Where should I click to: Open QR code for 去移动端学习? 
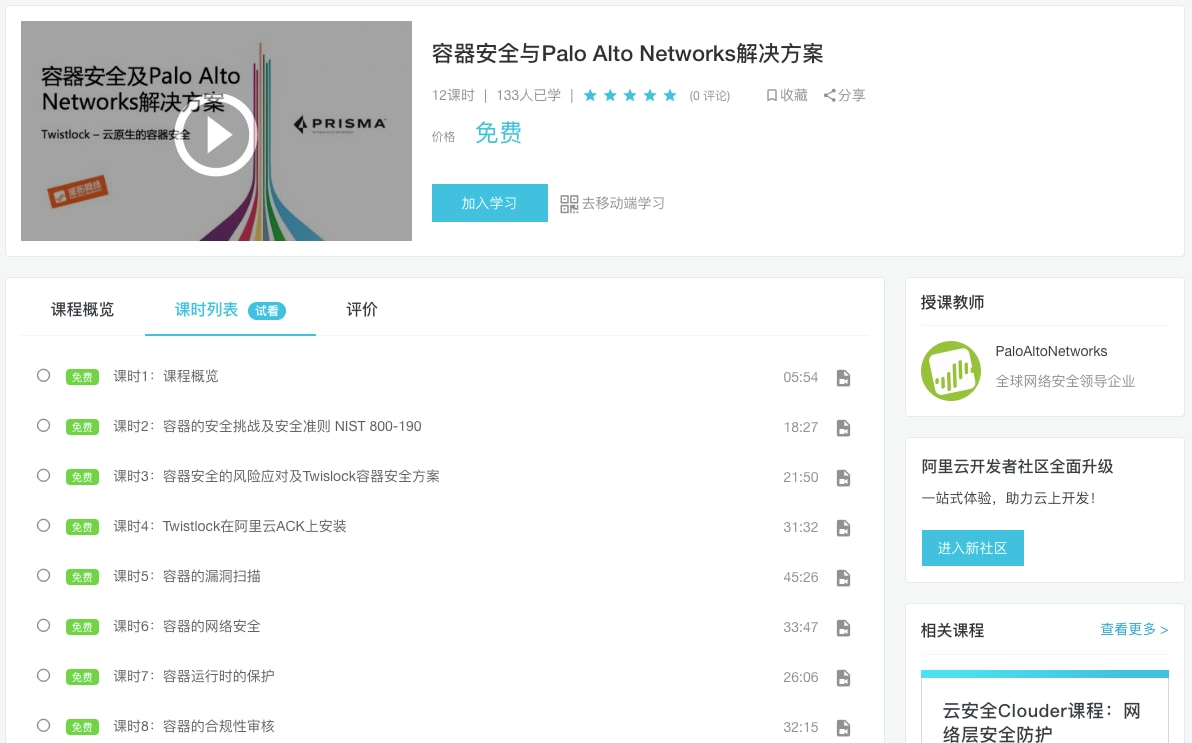(569, 204)
